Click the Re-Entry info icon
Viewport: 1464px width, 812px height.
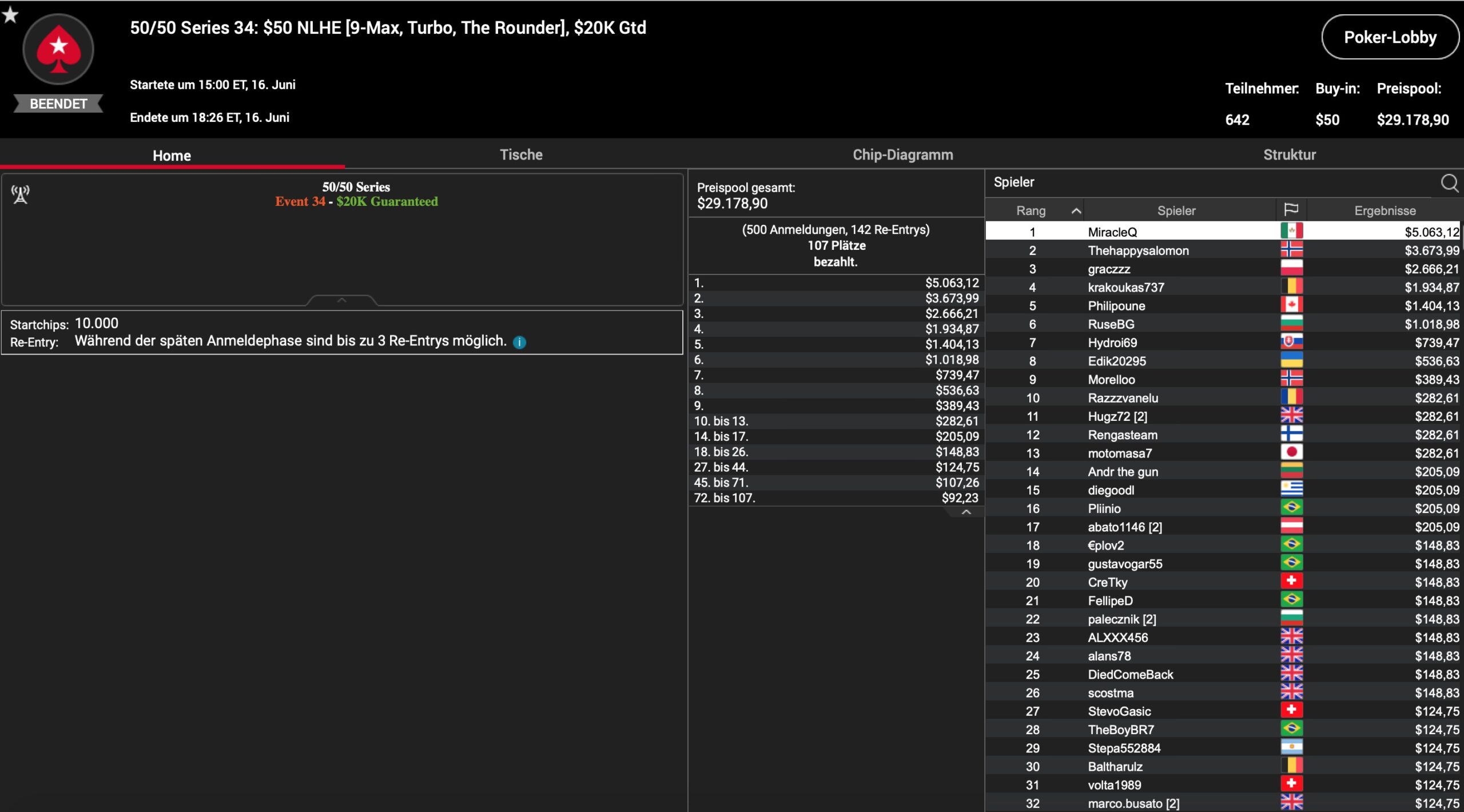tap(519, 343)
